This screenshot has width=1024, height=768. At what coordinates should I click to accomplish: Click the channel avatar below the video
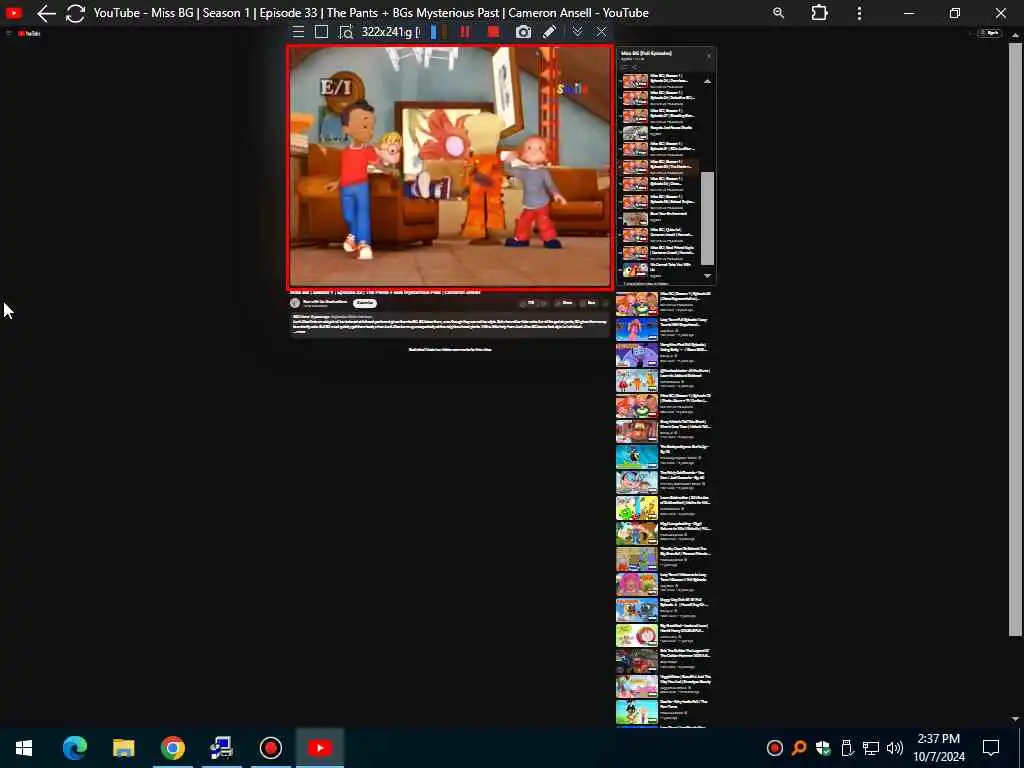coord(295,303)
